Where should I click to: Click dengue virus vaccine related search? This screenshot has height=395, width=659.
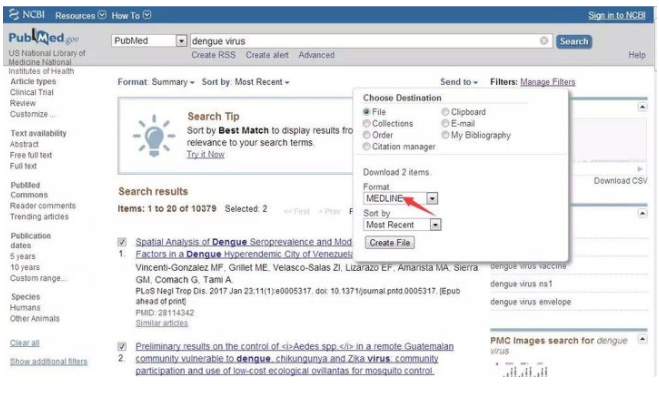[528, 266]
